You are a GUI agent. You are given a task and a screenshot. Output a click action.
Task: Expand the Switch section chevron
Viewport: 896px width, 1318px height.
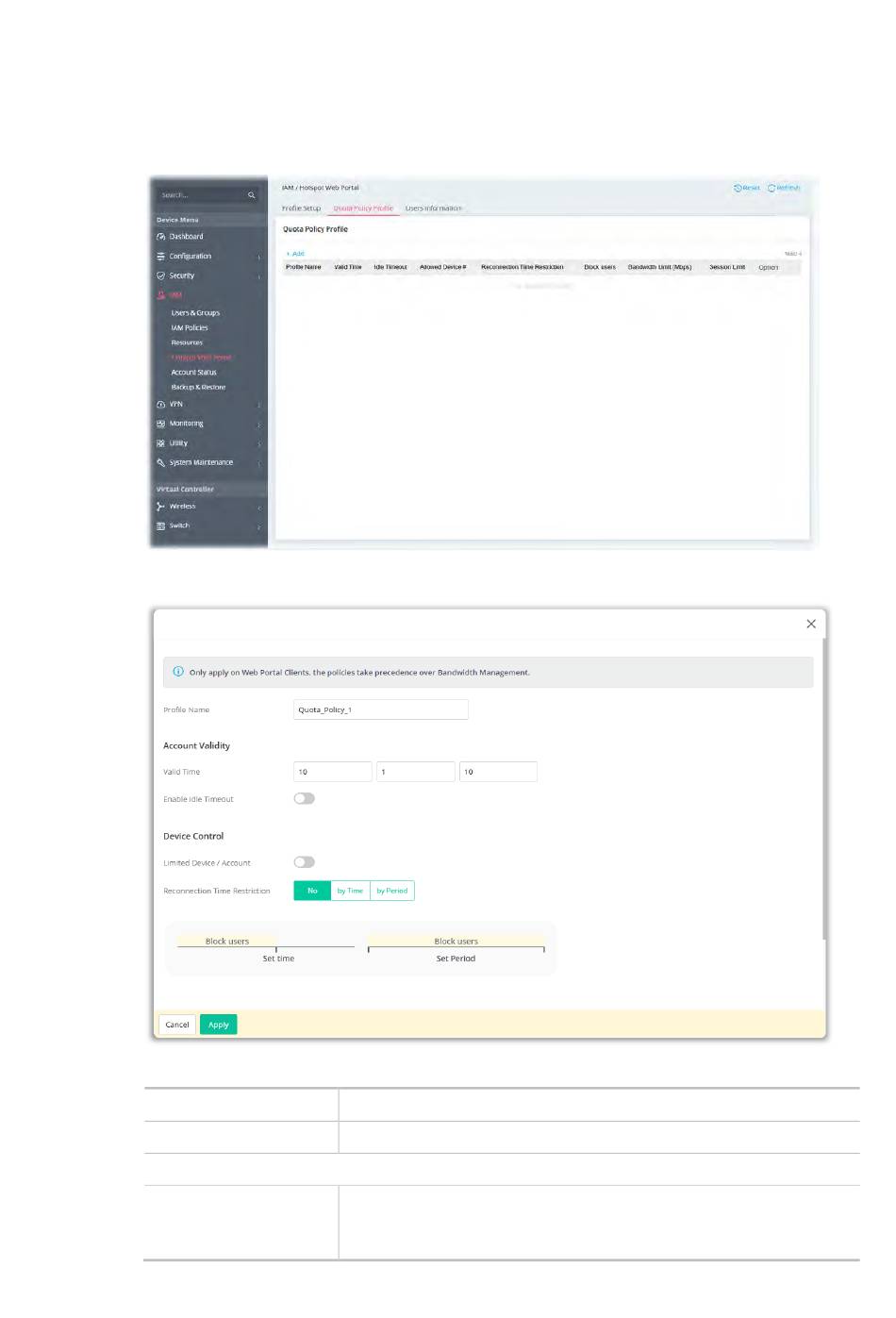point(259,527)
